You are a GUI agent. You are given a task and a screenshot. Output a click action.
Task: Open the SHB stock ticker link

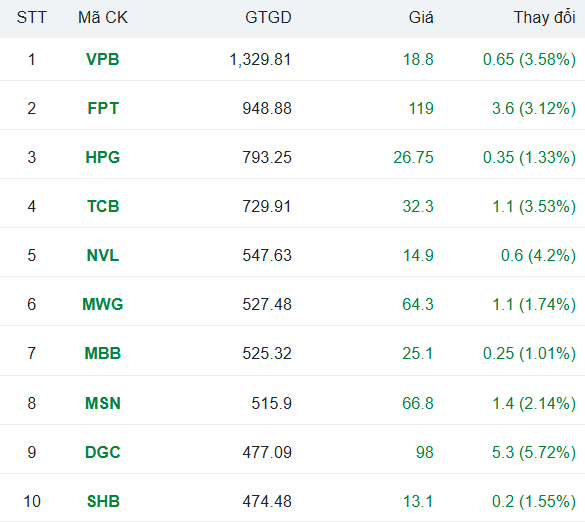[103, 501]
